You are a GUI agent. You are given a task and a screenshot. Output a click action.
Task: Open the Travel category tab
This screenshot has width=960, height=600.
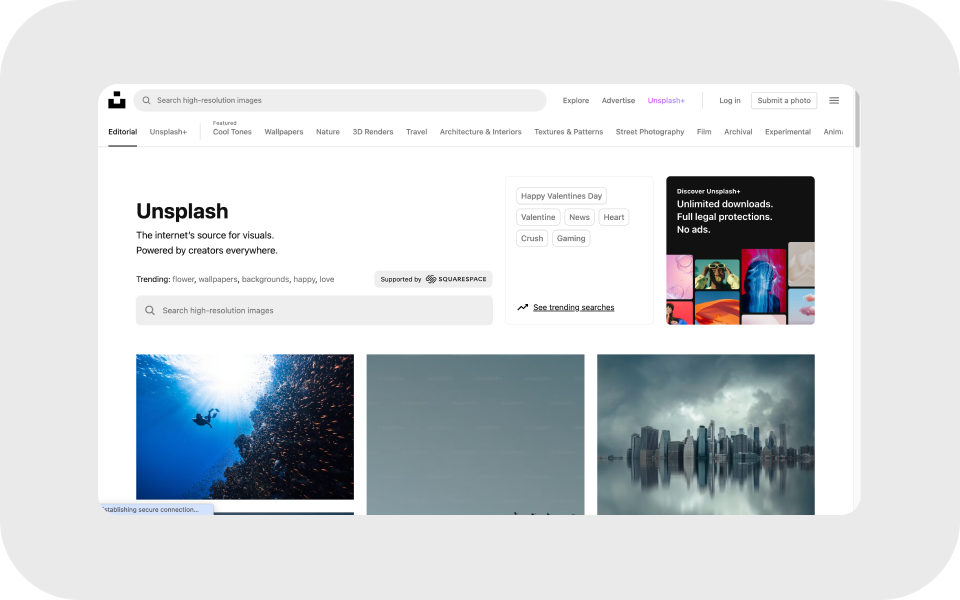pyautogui.click(x=416, y=132)
